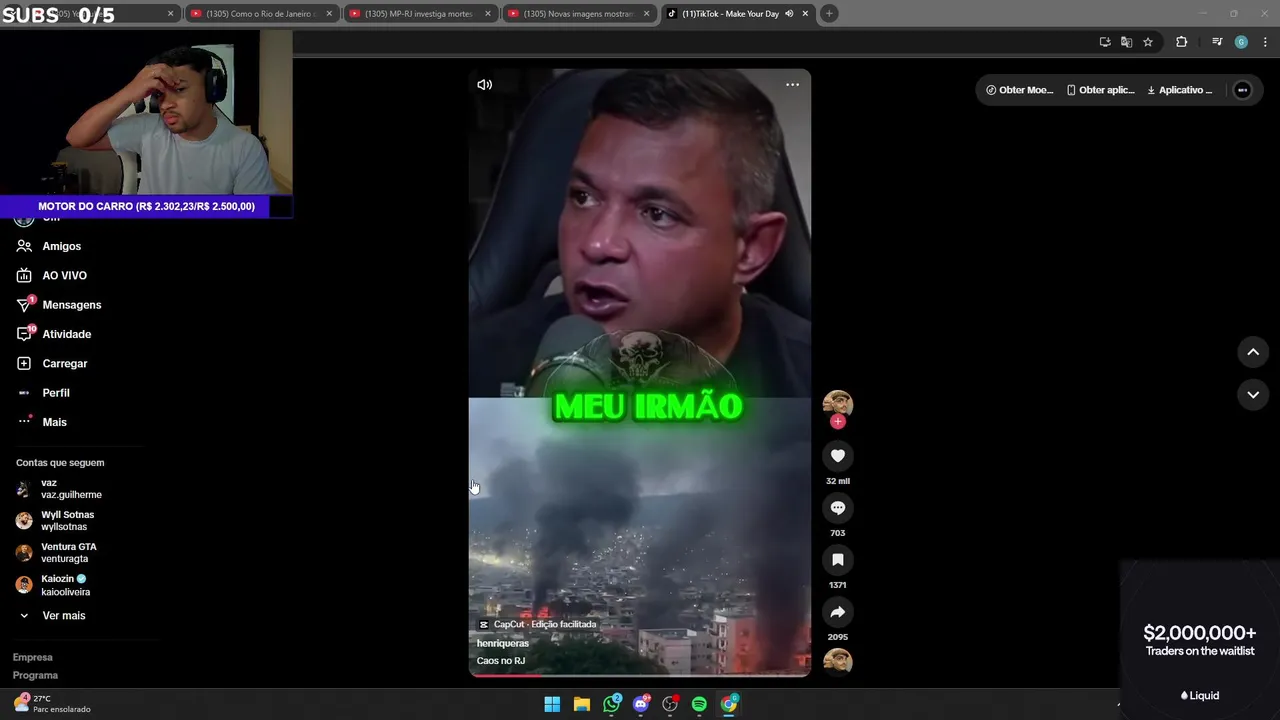Close the Novas imagens mostram tab
This screenshot has width=1280, height=720.
[x=646, y=14]
